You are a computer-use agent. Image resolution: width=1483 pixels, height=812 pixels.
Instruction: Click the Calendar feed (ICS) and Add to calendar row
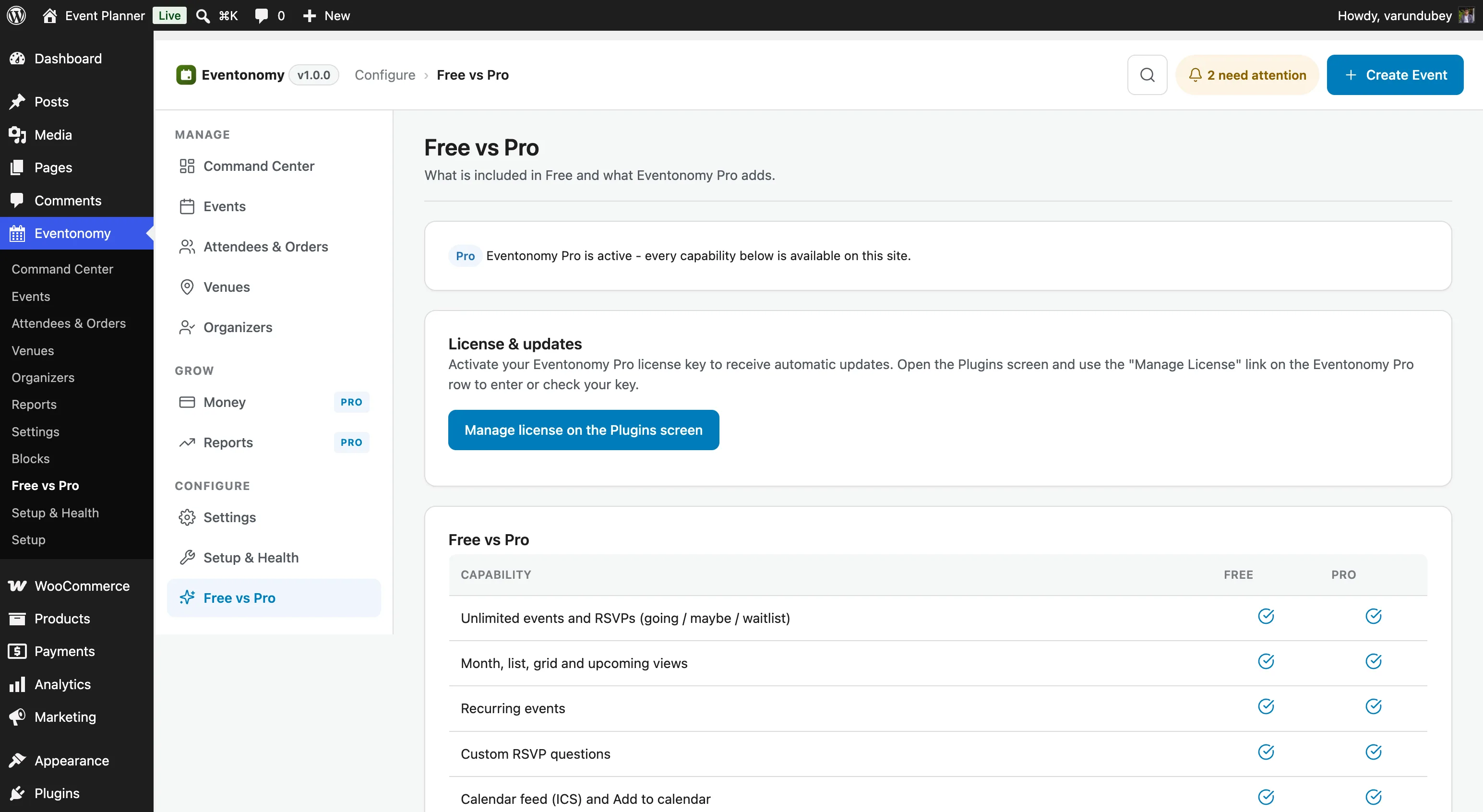pos(937,798)
